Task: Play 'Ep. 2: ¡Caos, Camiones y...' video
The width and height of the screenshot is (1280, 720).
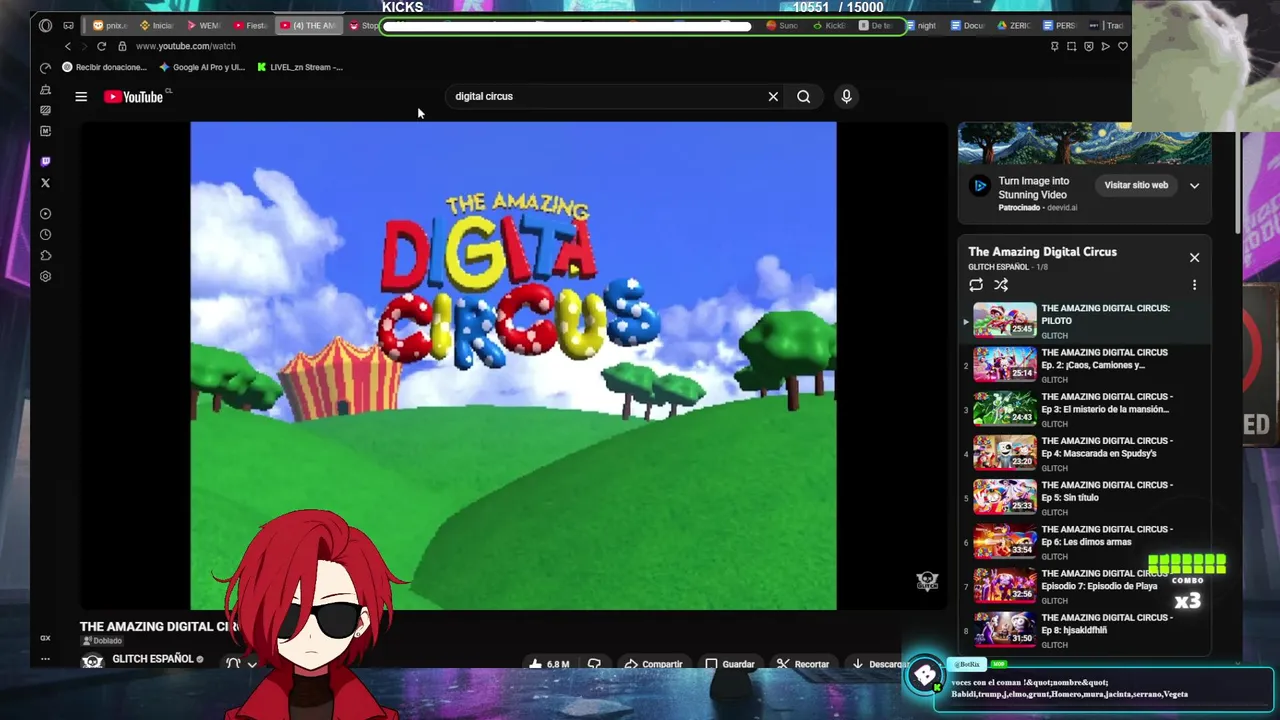Action: 1085,365
